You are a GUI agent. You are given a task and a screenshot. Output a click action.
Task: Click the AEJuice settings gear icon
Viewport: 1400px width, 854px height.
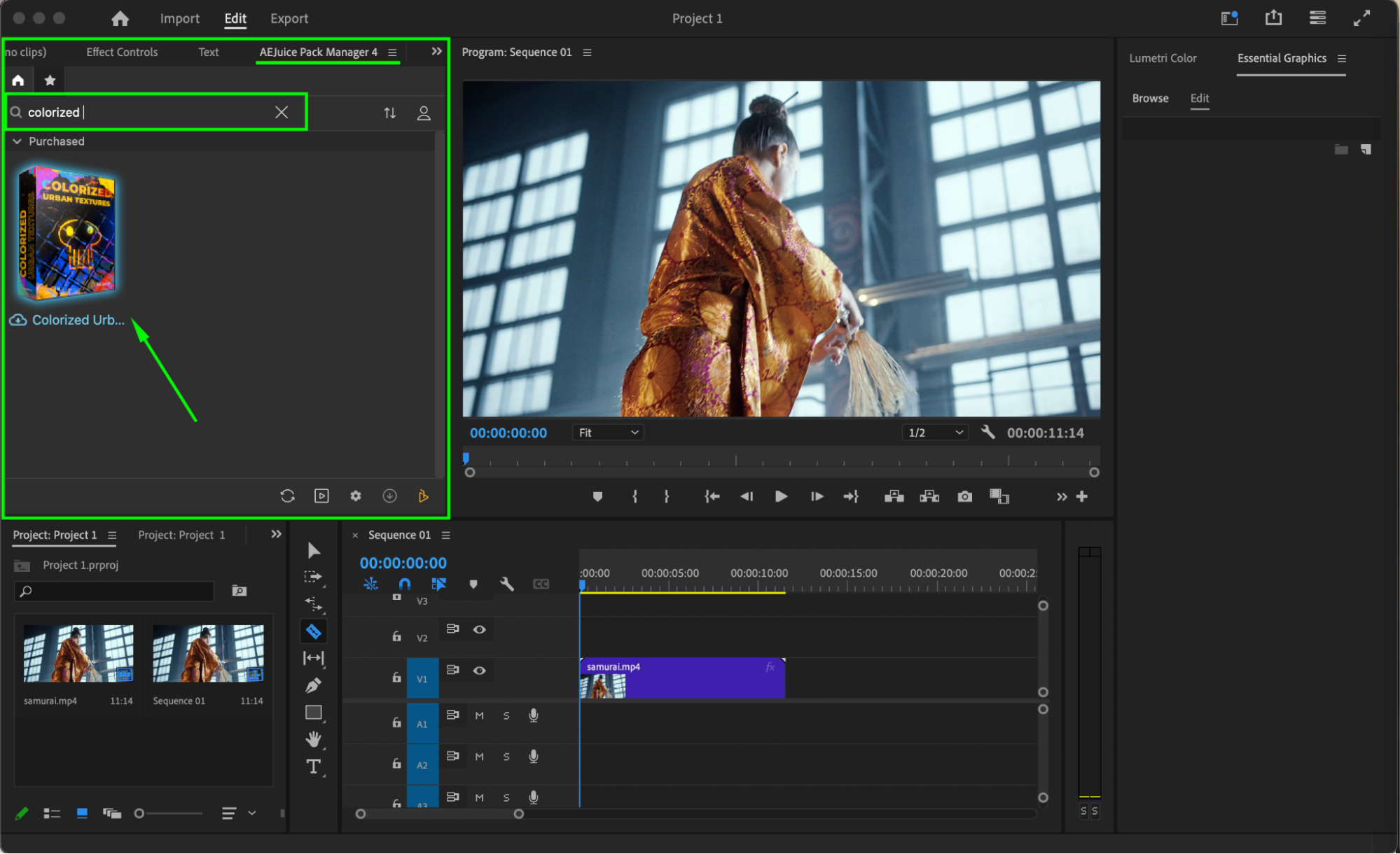click(x=356, y=496)
